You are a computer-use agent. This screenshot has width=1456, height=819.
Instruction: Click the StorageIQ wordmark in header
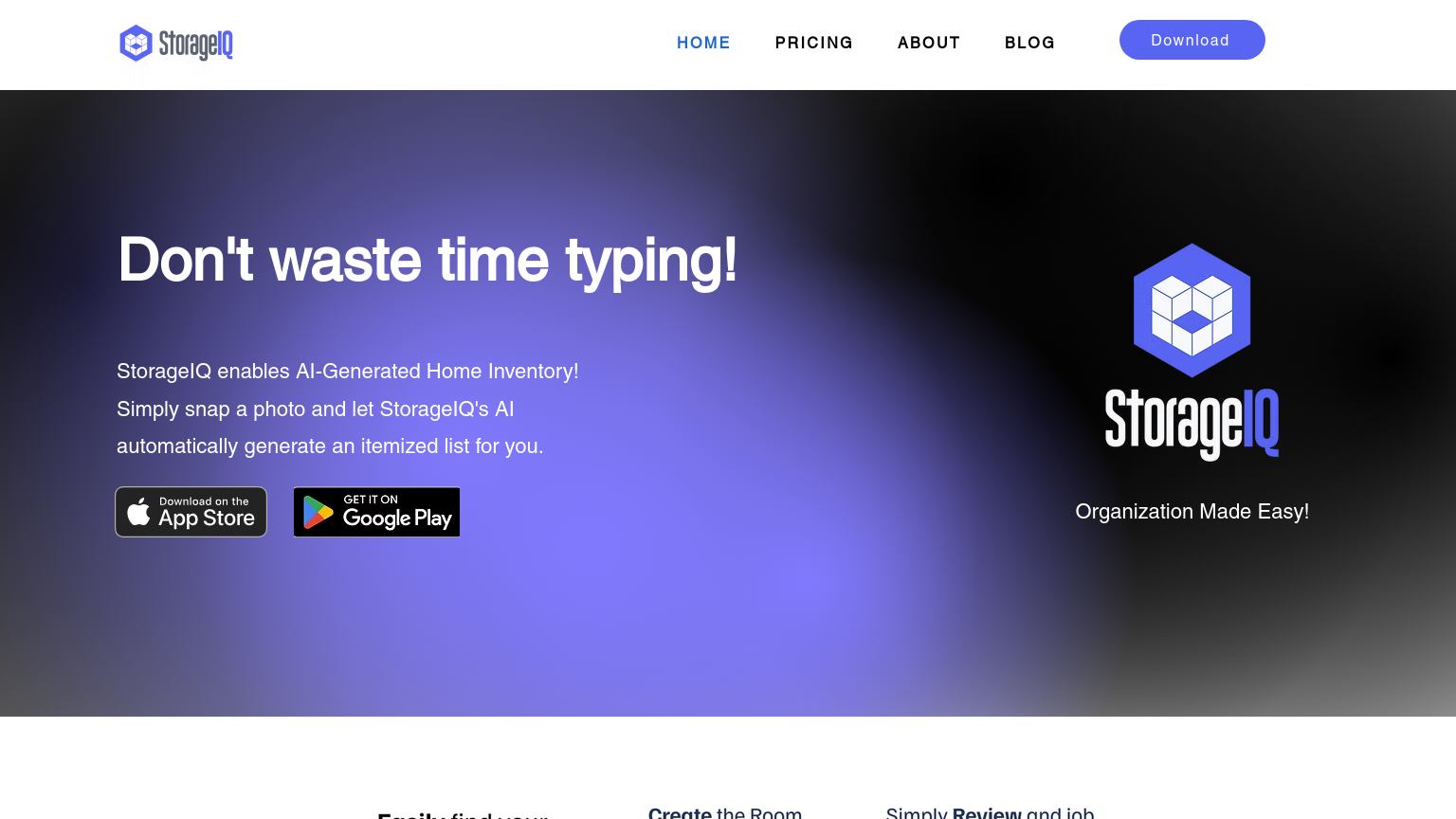(x=196, y=45)
